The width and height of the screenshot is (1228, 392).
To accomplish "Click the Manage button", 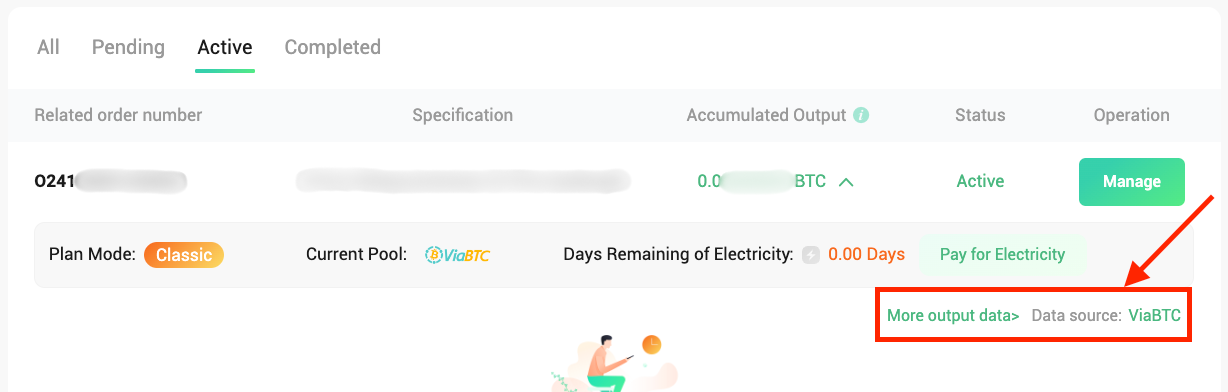I will pos(1132,182).
